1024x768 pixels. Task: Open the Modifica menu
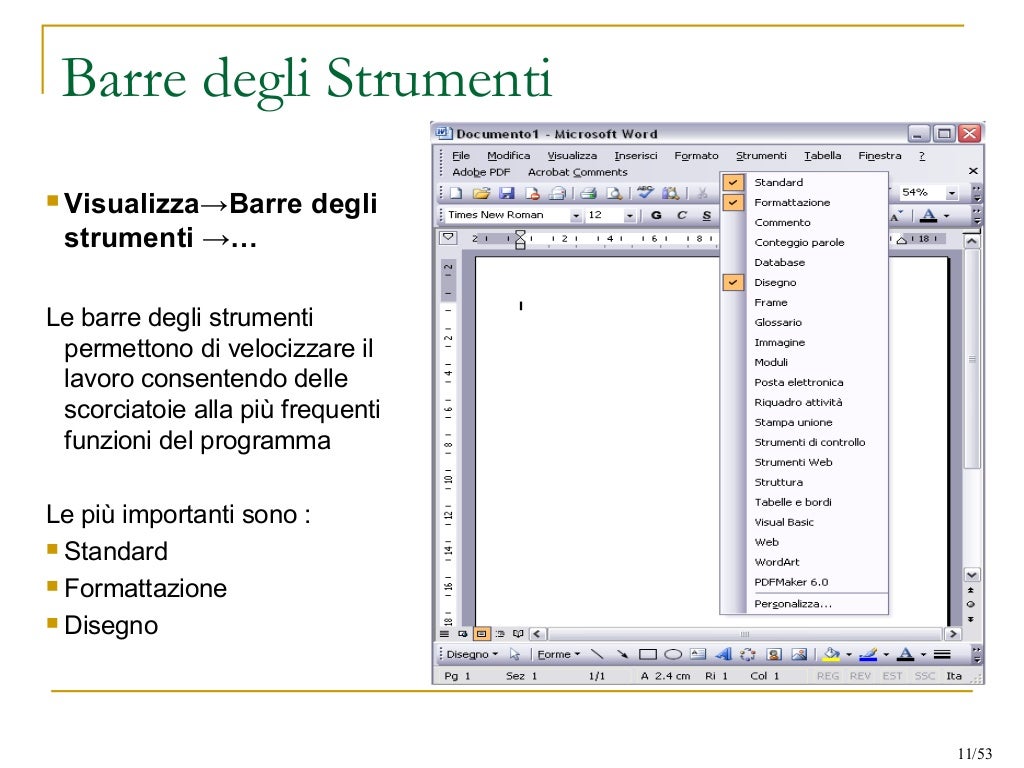508,155
